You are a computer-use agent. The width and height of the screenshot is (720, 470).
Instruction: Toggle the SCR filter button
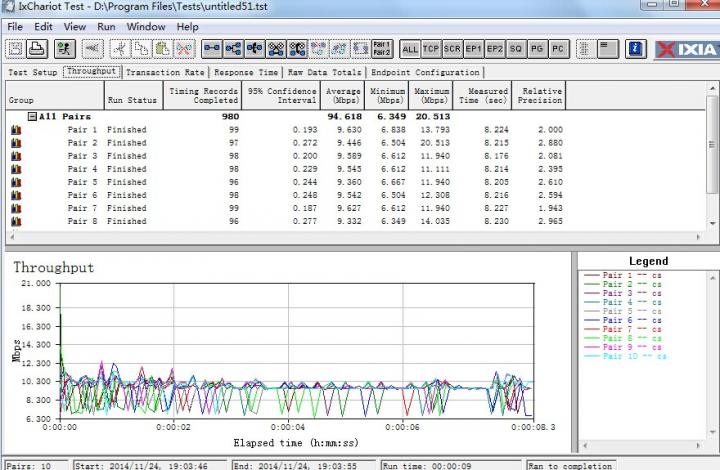[452, 49]
